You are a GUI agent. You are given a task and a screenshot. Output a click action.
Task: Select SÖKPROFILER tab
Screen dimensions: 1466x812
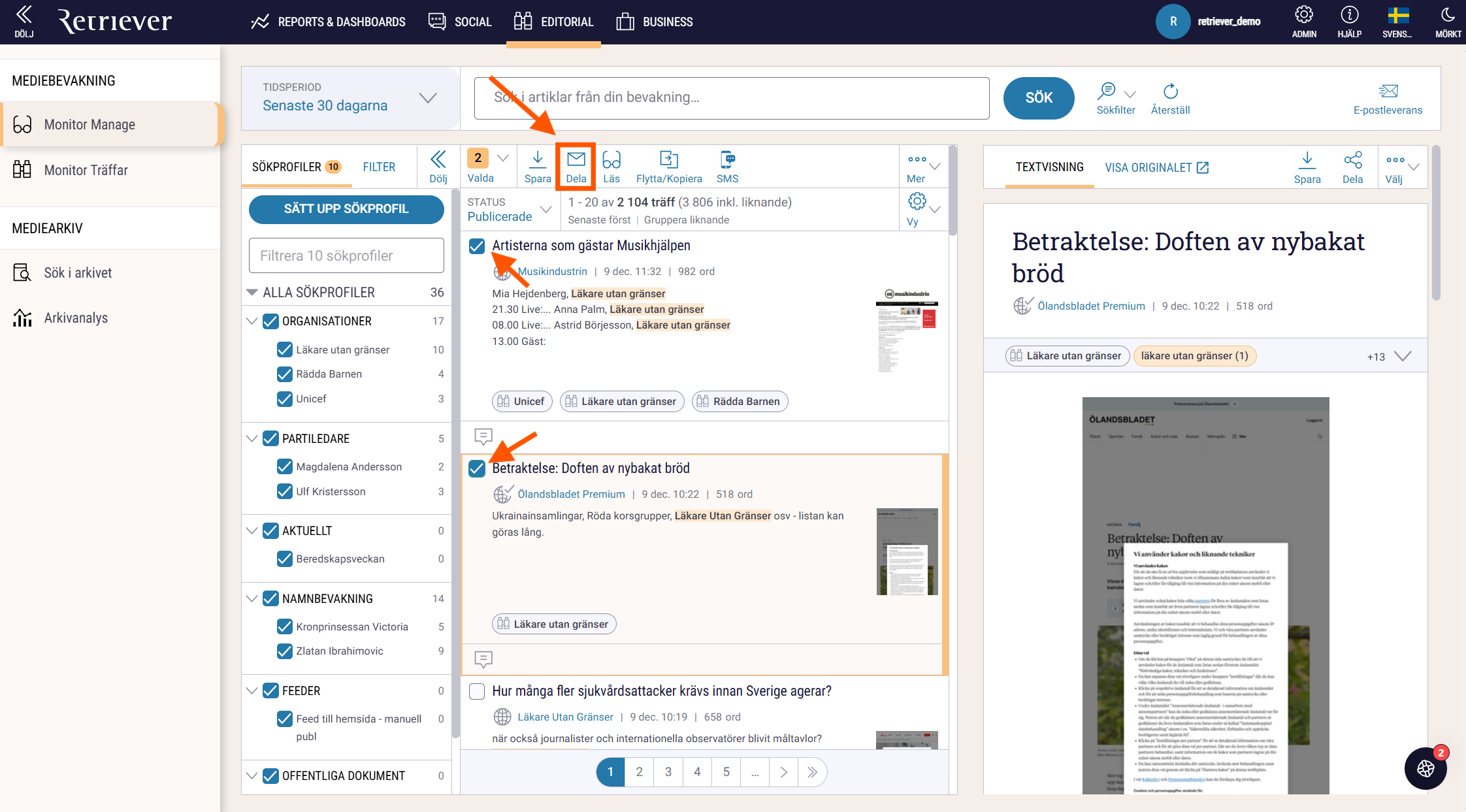296,167
